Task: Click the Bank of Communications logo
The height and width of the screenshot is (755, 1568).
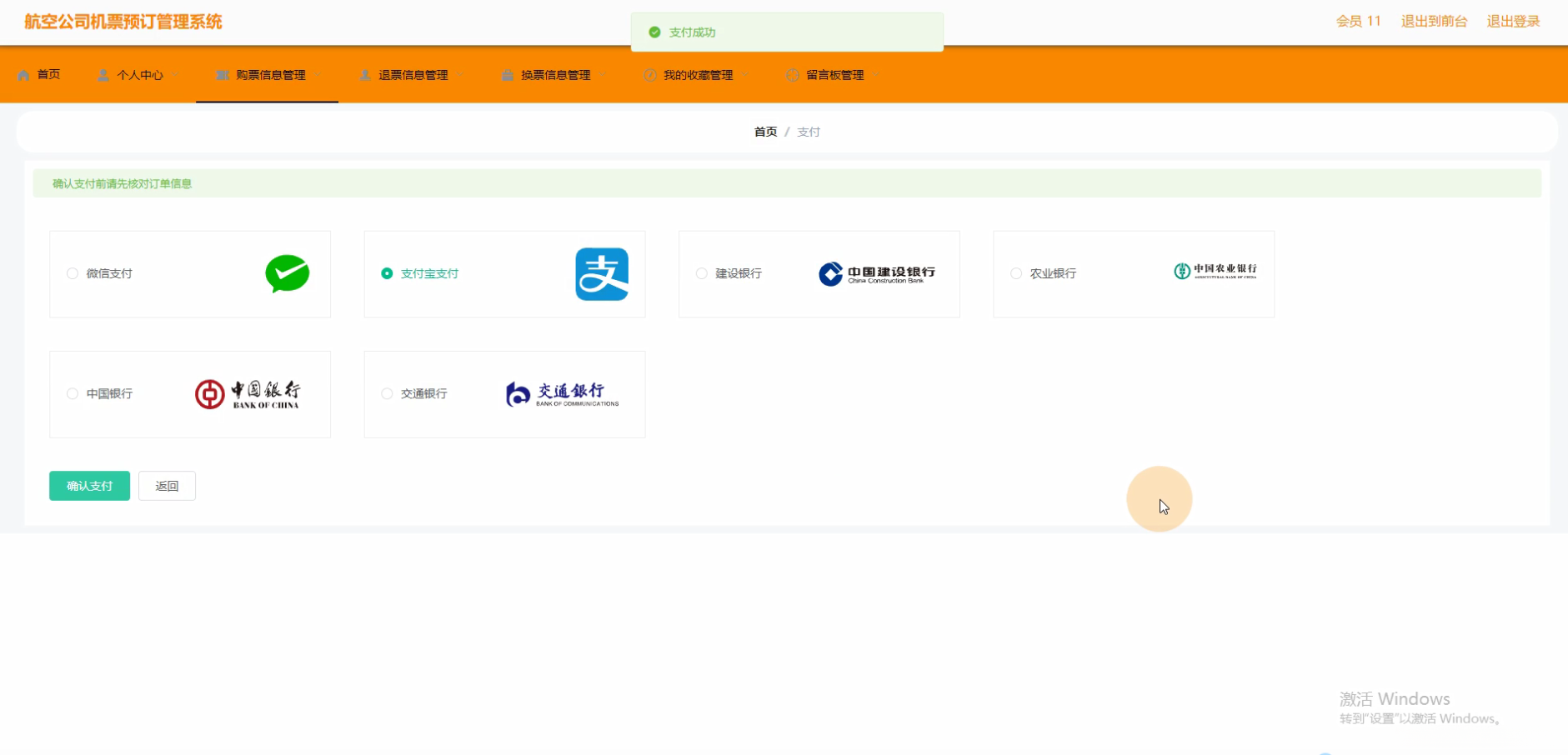Action: (563, 393)
